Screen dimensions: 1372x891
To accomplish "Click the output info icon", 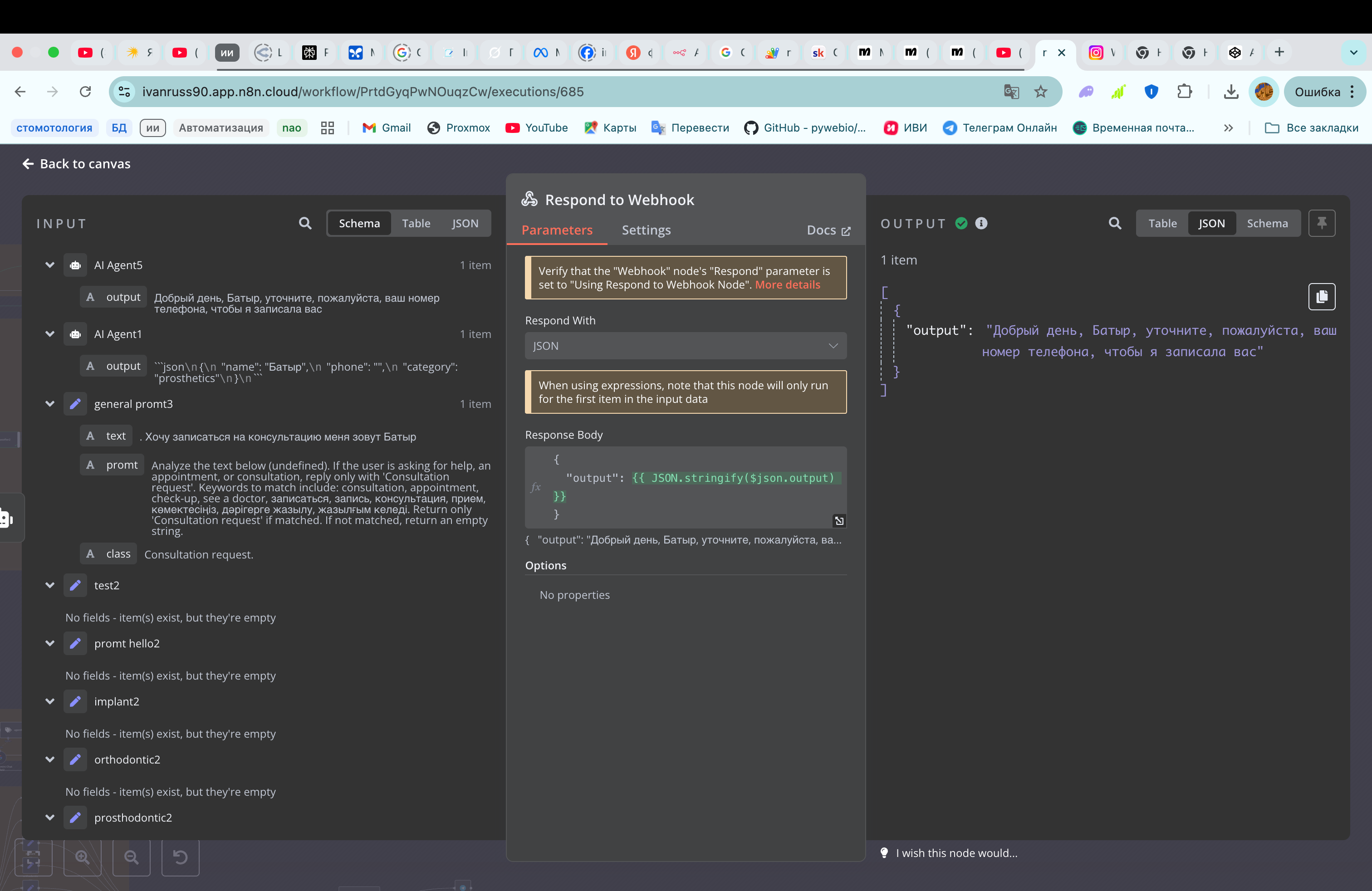I will (x=980, y=223).
